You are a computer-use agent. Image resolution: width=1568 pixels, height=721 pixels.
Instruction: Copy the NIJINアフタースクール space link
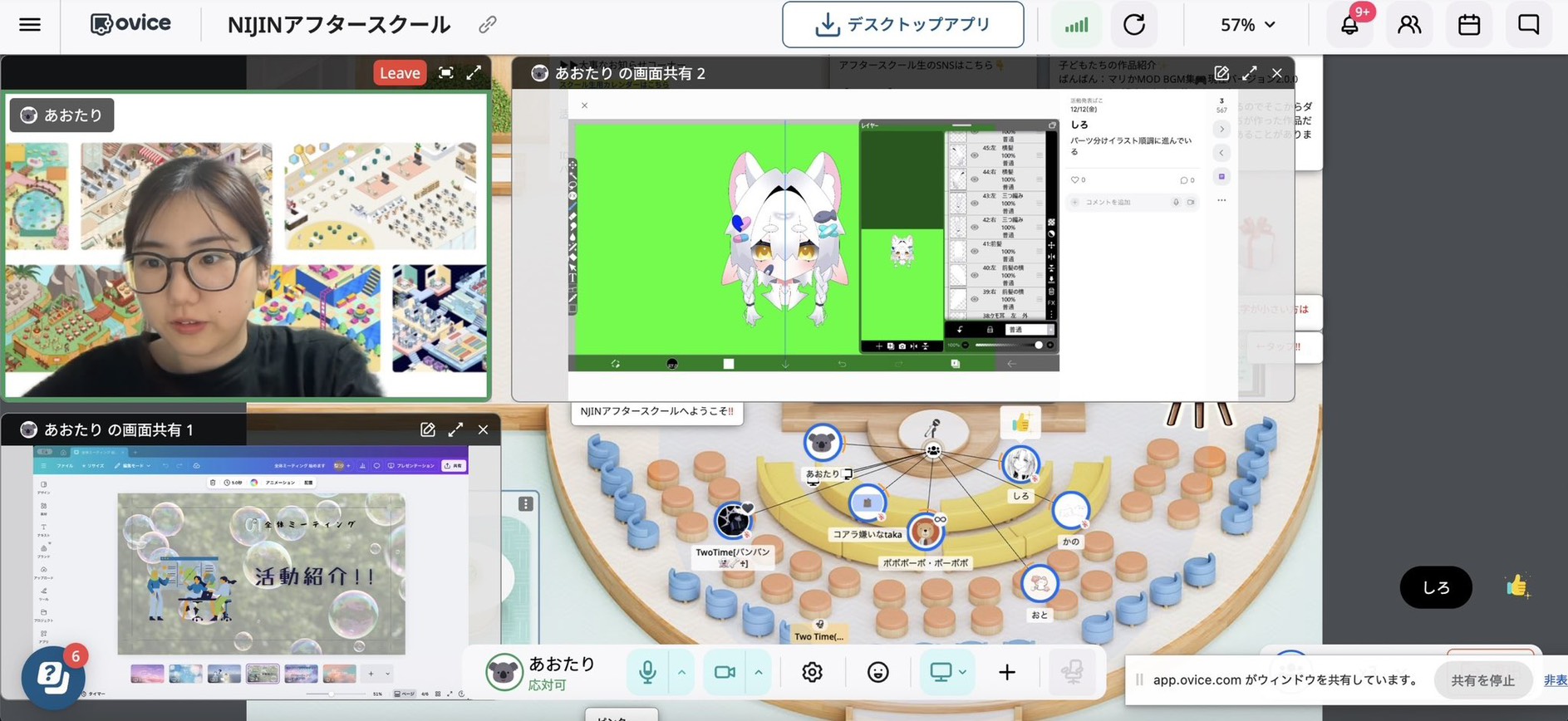pyautogui.click(x=488, y=25)
